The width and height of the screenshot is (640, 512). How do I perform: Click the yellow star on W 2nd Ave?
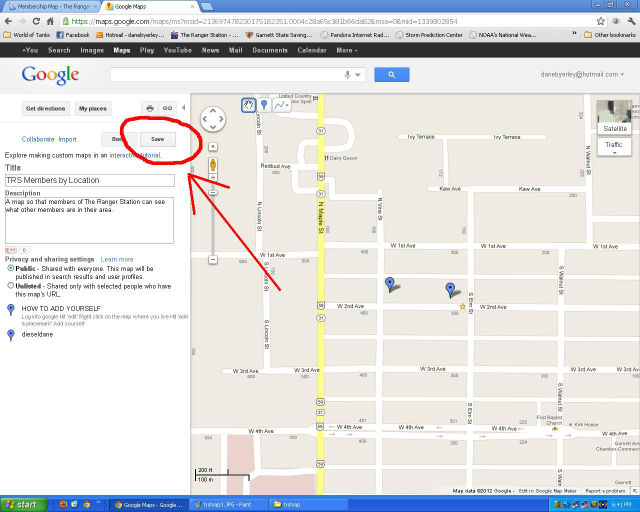click(462, 306)
